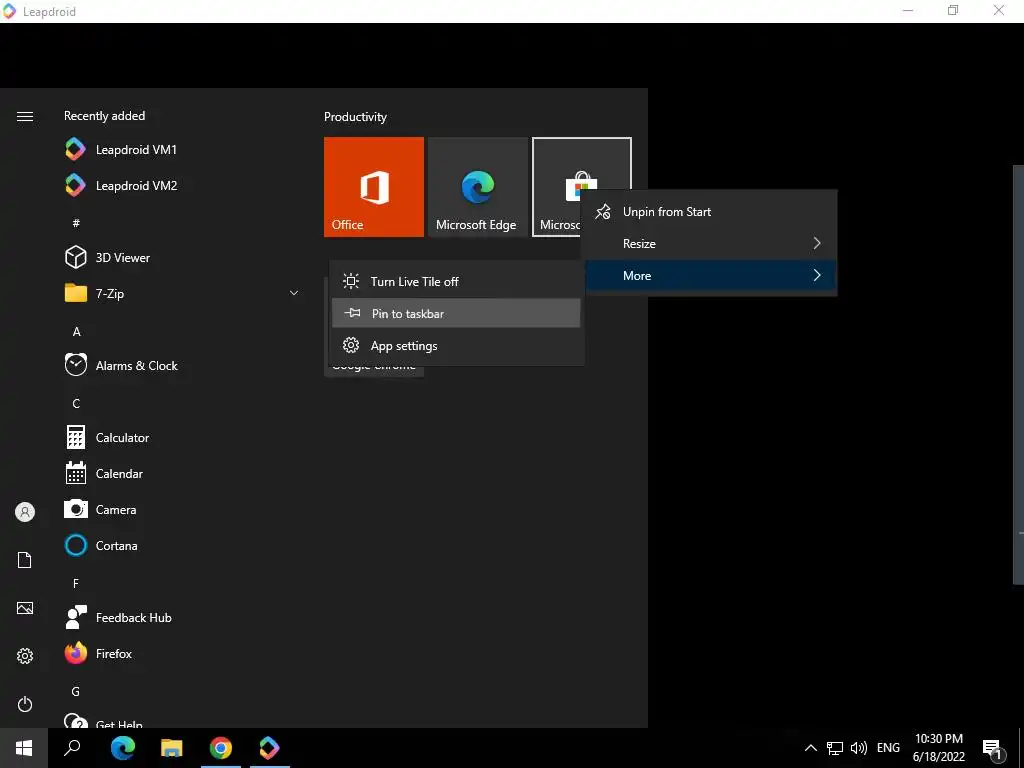Switch to Leapdroid on the taskbar
Screen dimensions: 1024x768
coord(269,748)
